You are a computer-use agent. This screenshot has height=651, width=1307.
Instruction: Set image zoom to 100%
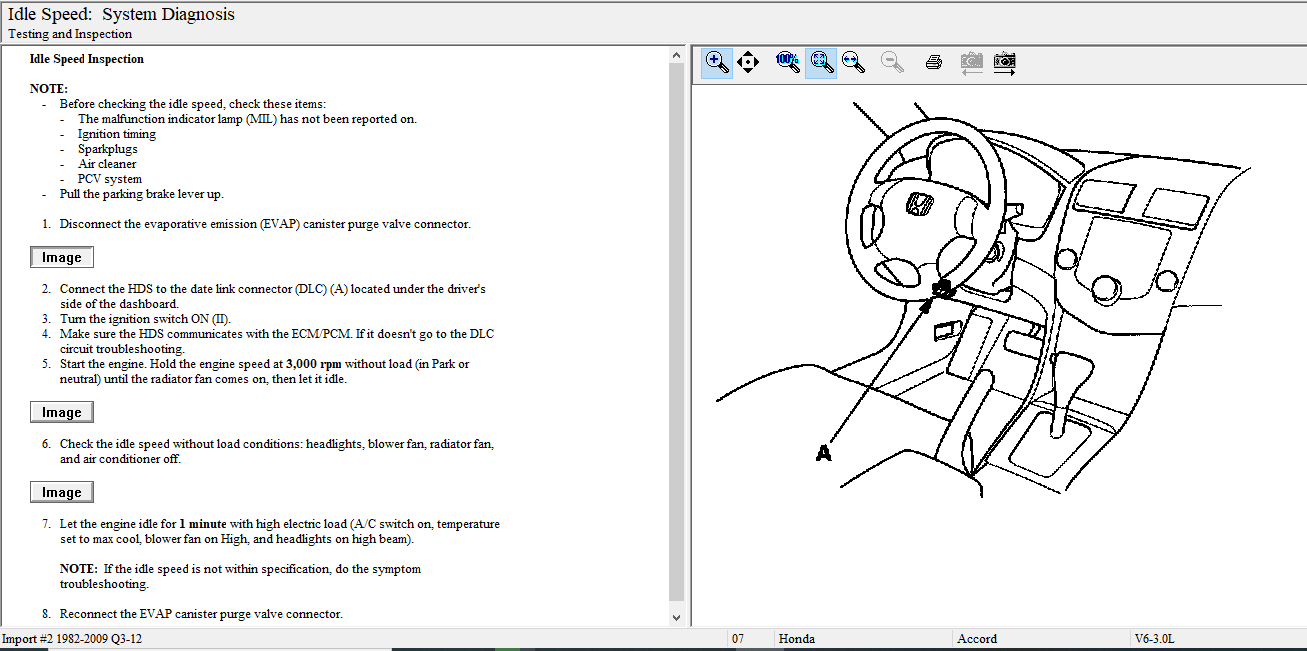coord(788,62)
